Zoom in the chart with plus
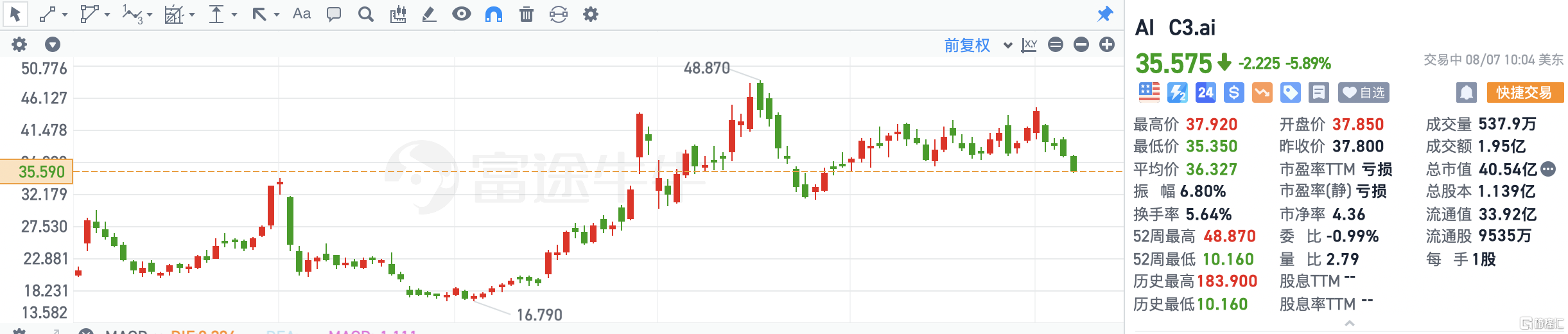 click(1107, 44)
